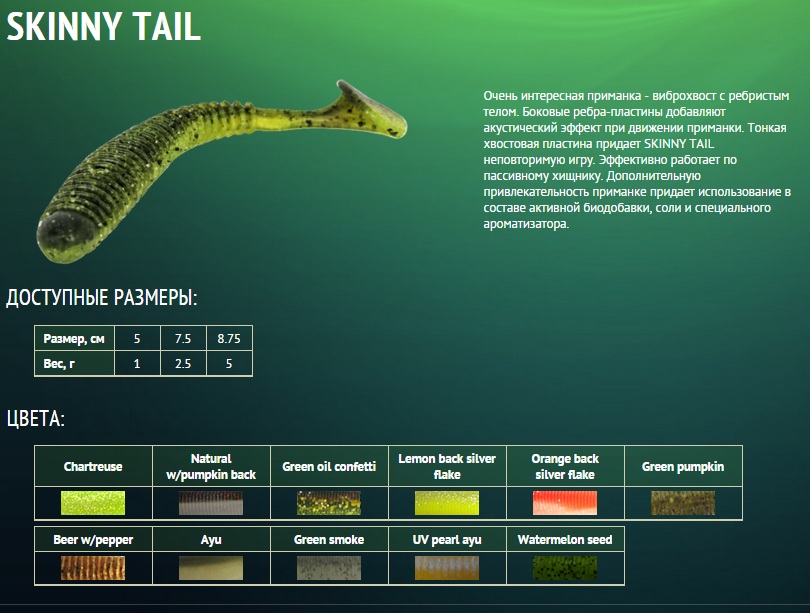
Task: Choose the Beer w/pepper swatch image
Action: coord(93,568)
